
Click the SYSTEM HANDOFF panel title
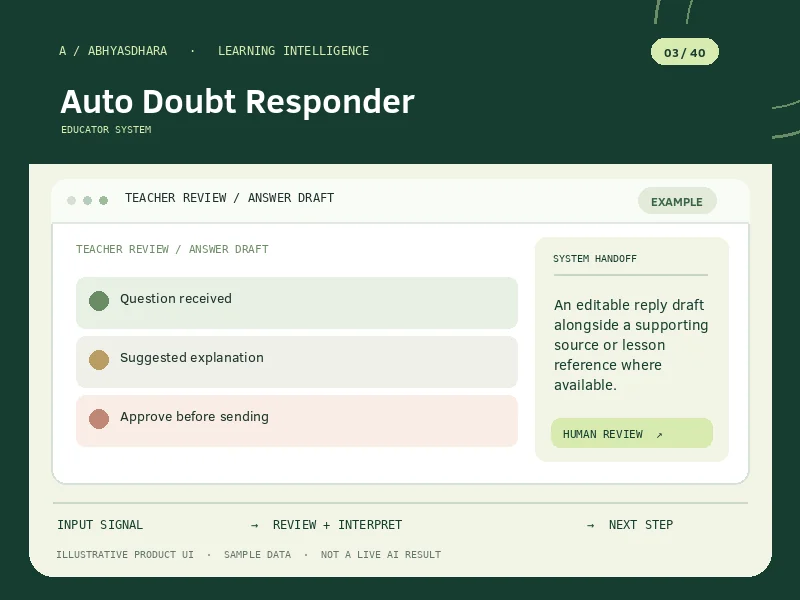595,259
